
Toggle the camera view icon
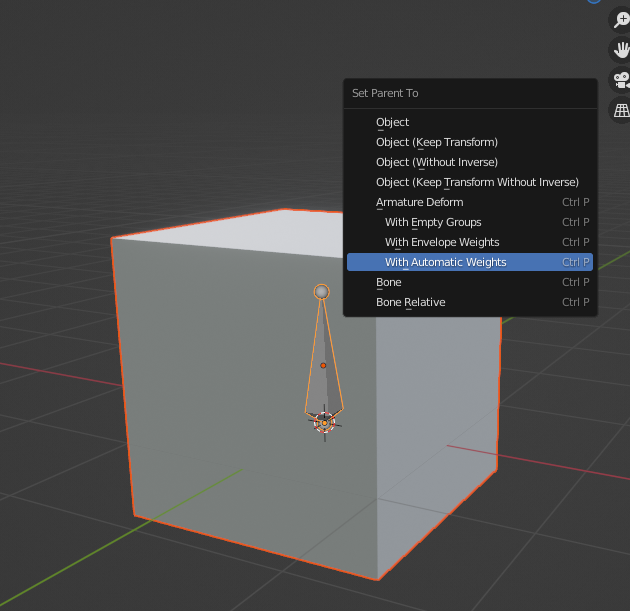coord(621,80)
